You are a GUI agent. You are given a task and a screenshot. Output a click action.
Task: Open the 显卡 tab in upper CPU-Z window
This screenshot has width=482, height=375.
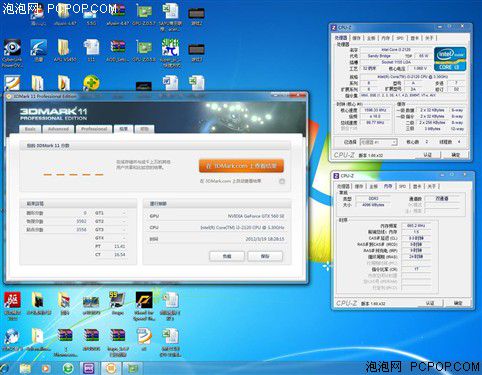[415, 38]
